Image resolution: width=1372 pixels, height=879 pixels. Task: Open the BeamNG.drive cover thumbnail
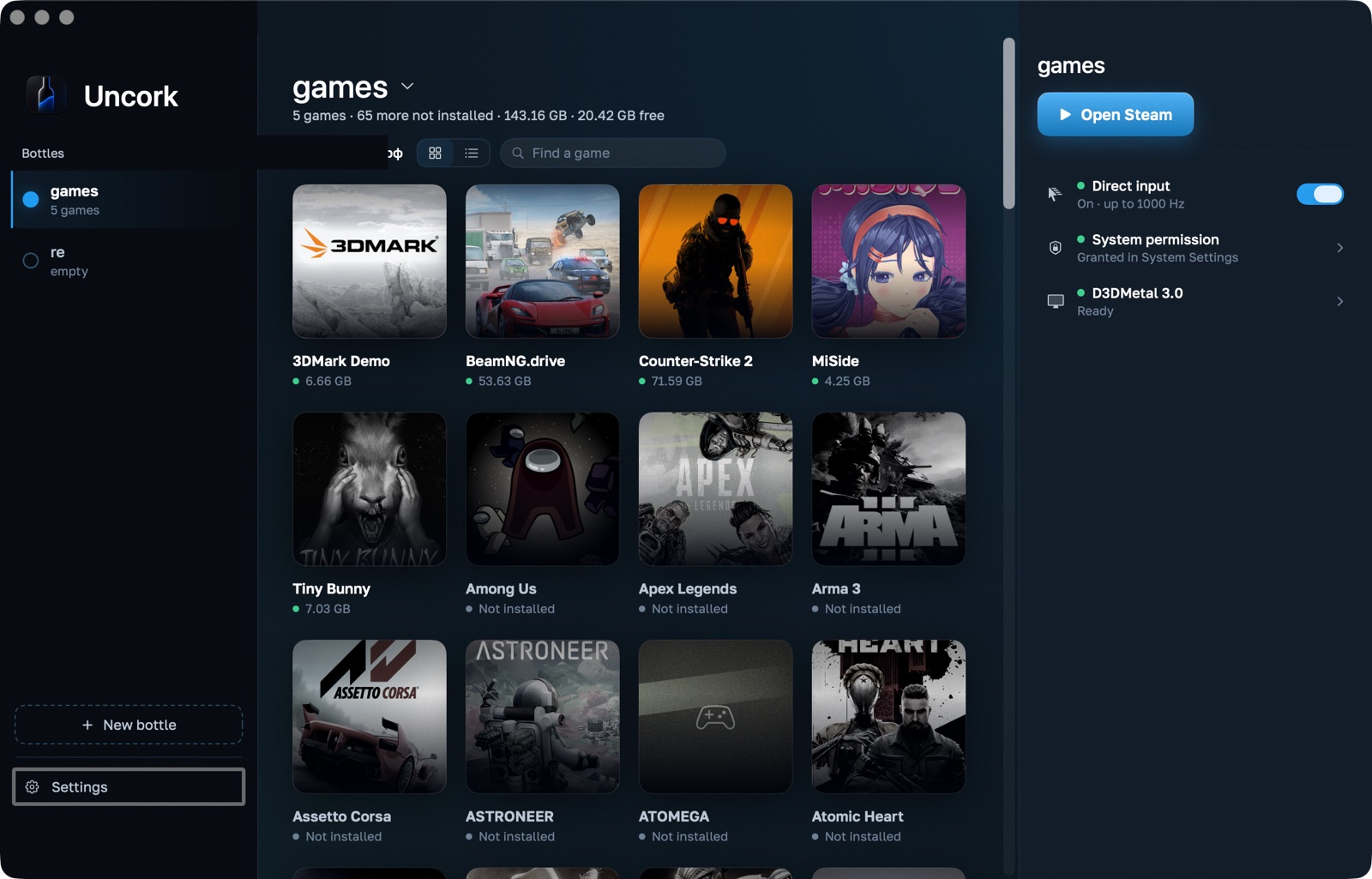543,262
